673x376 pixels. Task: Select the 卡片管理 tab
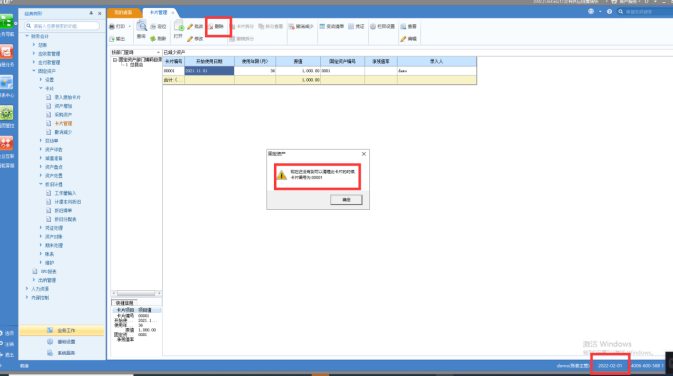(x=158, y=13)
